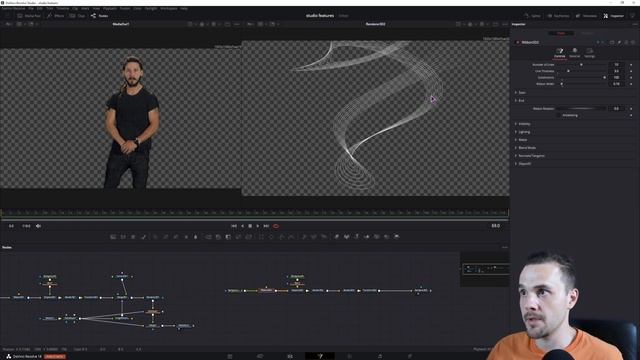Viewport: 640px width, 360px height.
Task: Add a FastNoise node from toolbar
Action: point(123,237)
